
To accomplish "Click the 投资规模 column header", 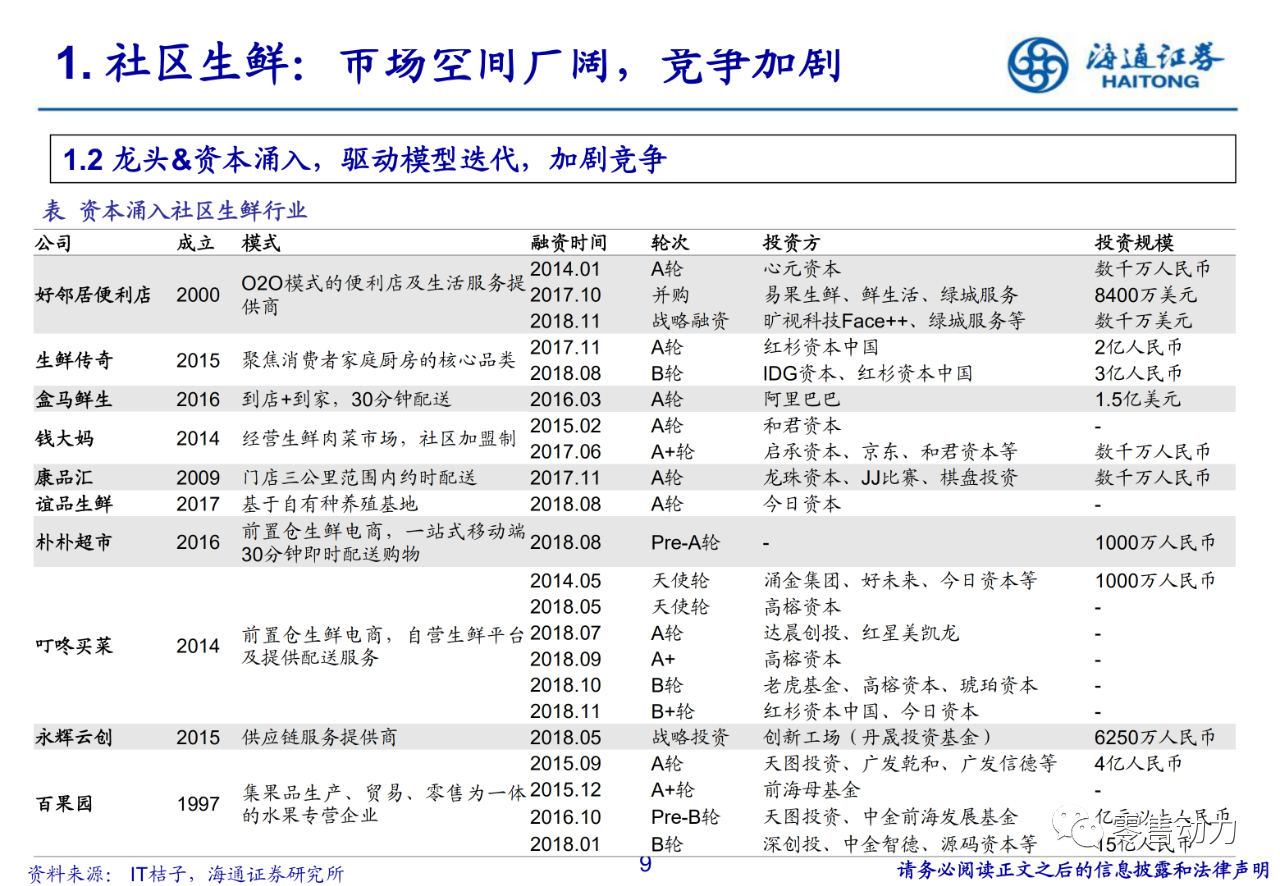I will pos(1134,243).
